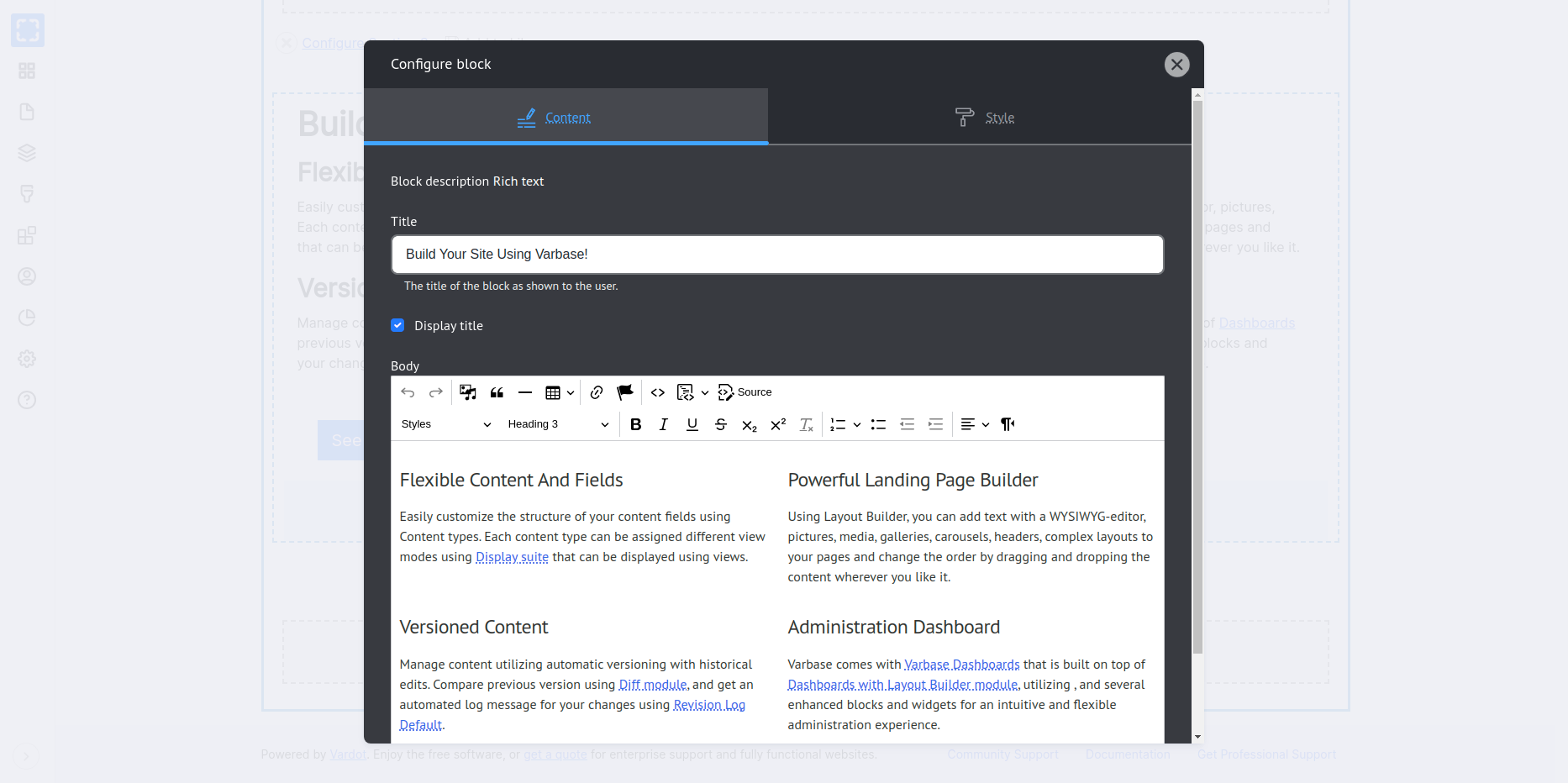
Task: Open the Display suite link
Action: (513, 557)
